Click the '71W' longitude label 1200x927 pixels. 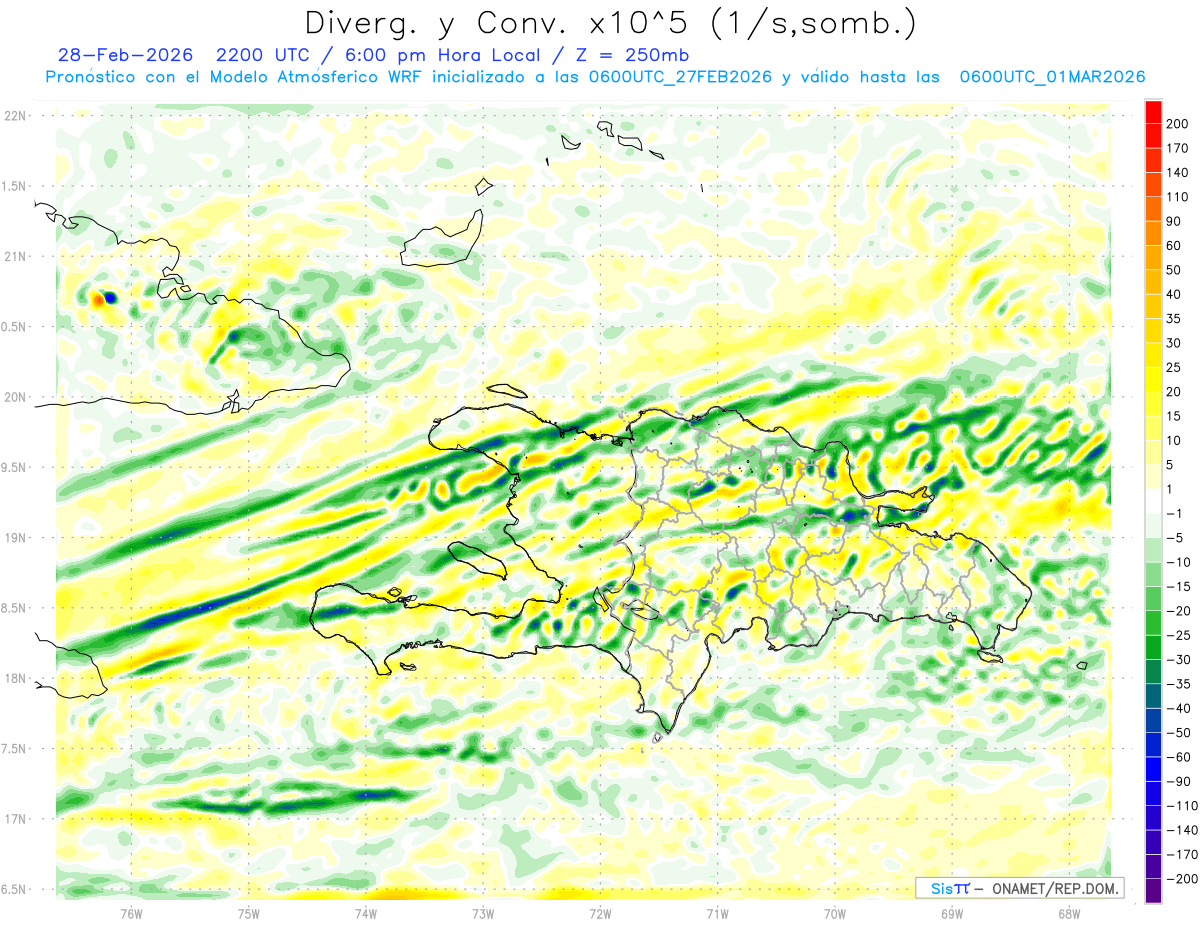717,913
